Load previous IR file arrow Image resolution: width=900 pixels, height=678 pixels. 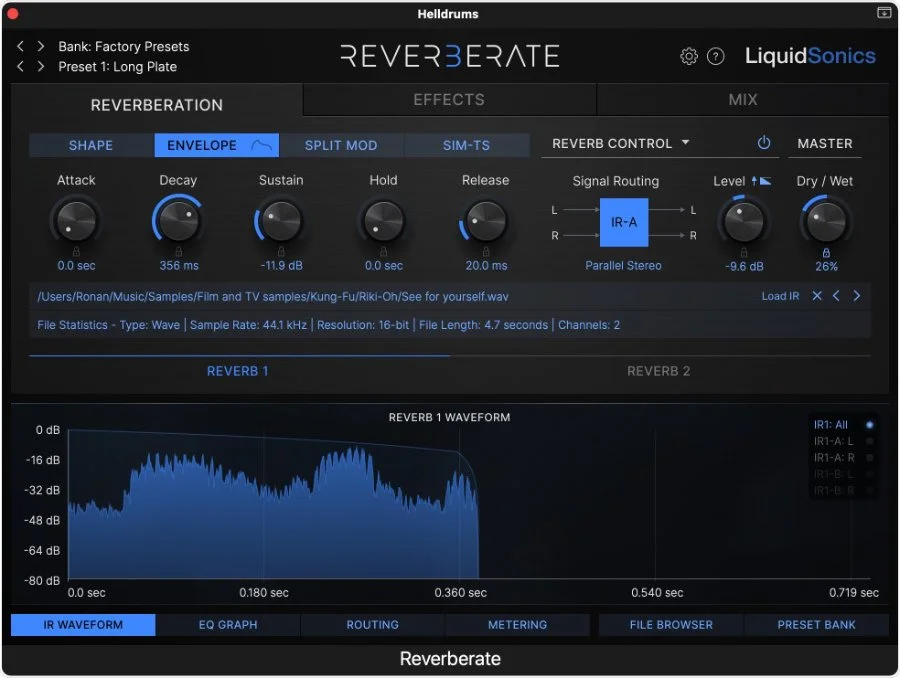[x=836, y=296]
